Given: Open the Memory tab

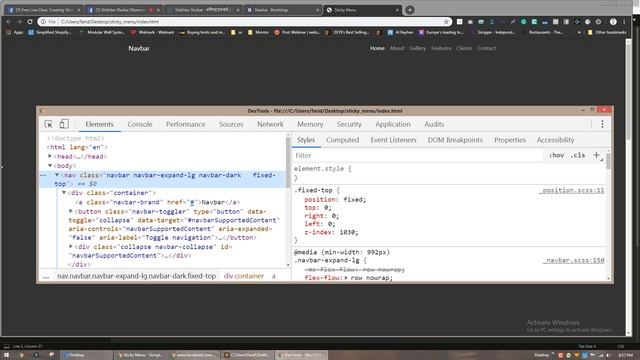Looking at the screenshot, I should [x=310, y=124].
